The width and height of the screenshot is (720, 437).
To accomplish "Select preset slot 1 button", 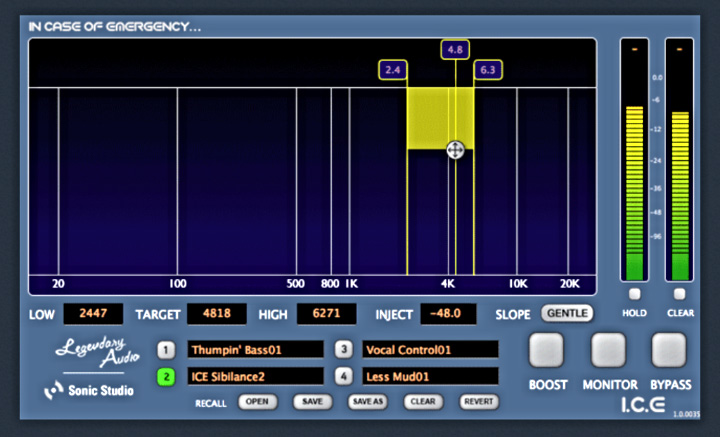I will [166, 350].
